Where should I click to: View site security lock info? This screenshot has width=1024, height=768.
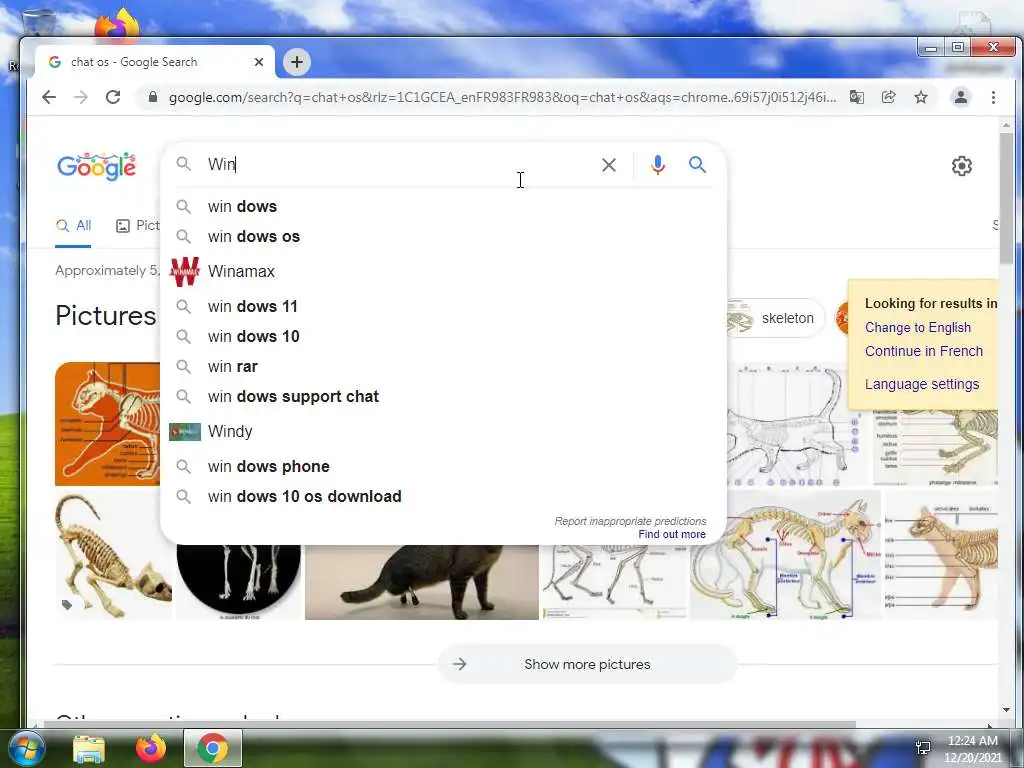(153, 97)
